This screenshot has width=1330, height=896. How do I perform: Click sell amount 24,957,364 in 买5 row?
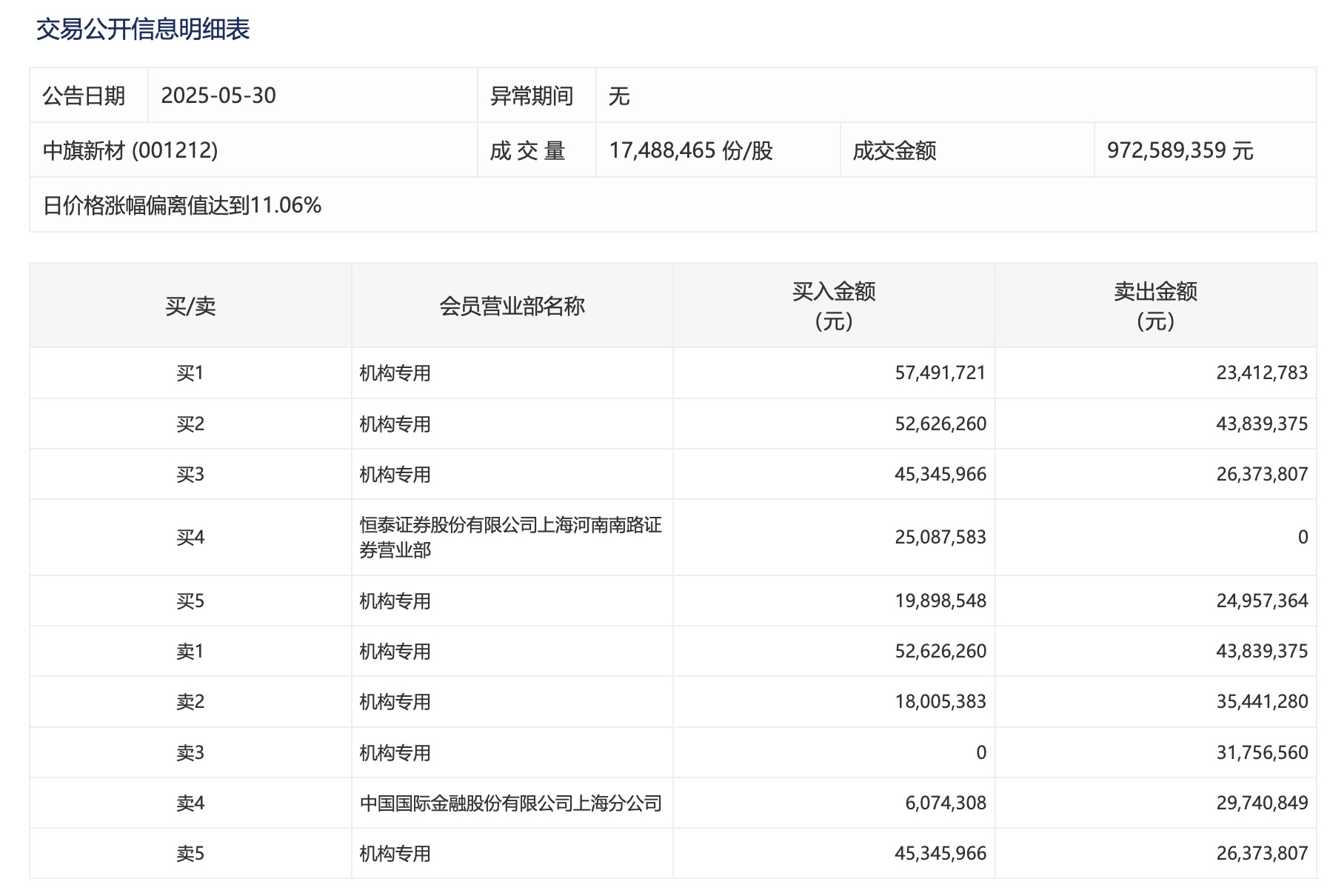[x=1261, y=601]
